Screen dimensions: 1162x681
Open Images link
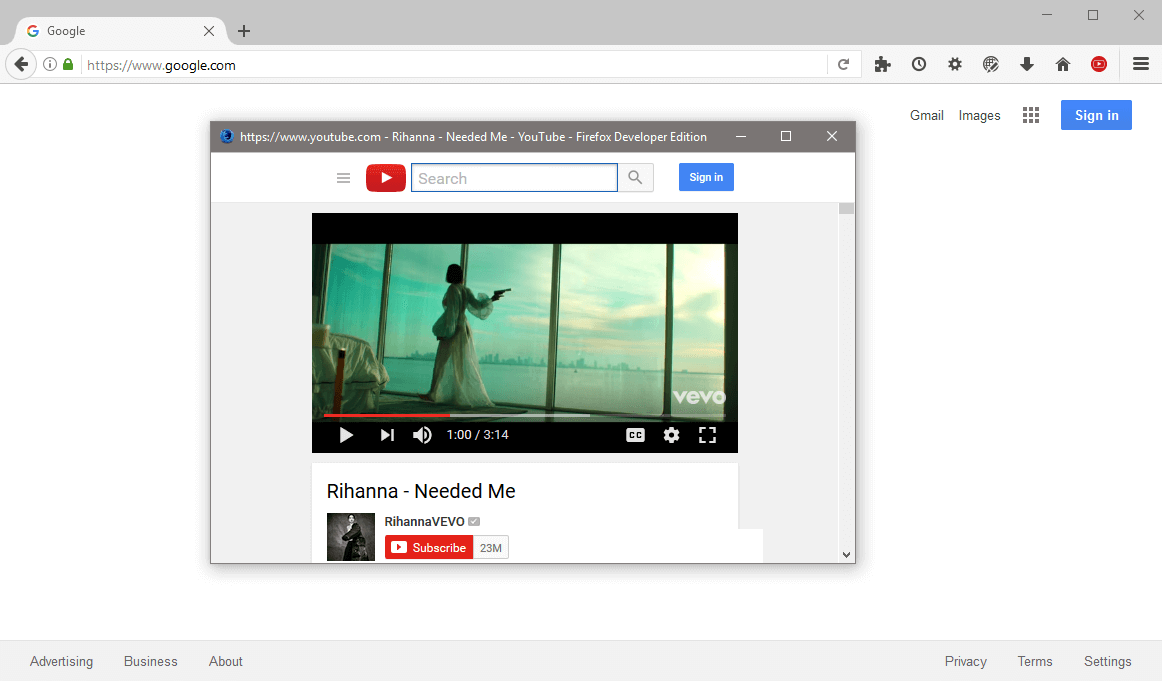coord(979,115)
